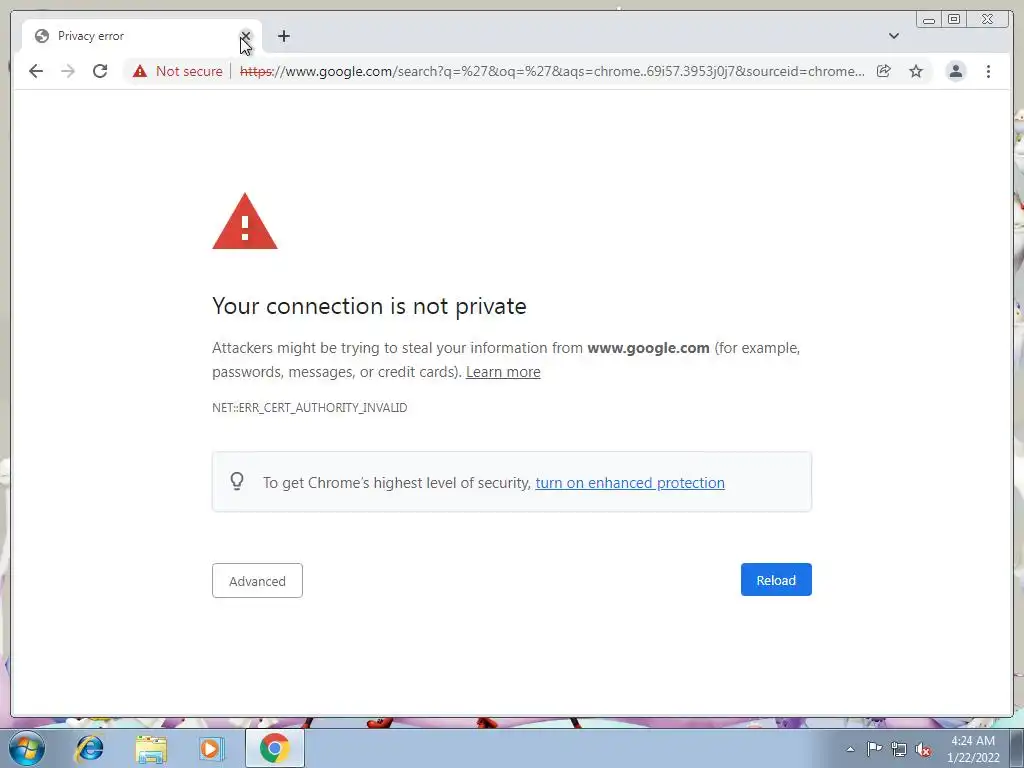Bookmark this page with the star icon
The image size is (1024, 768).
[x=916, y=71]
